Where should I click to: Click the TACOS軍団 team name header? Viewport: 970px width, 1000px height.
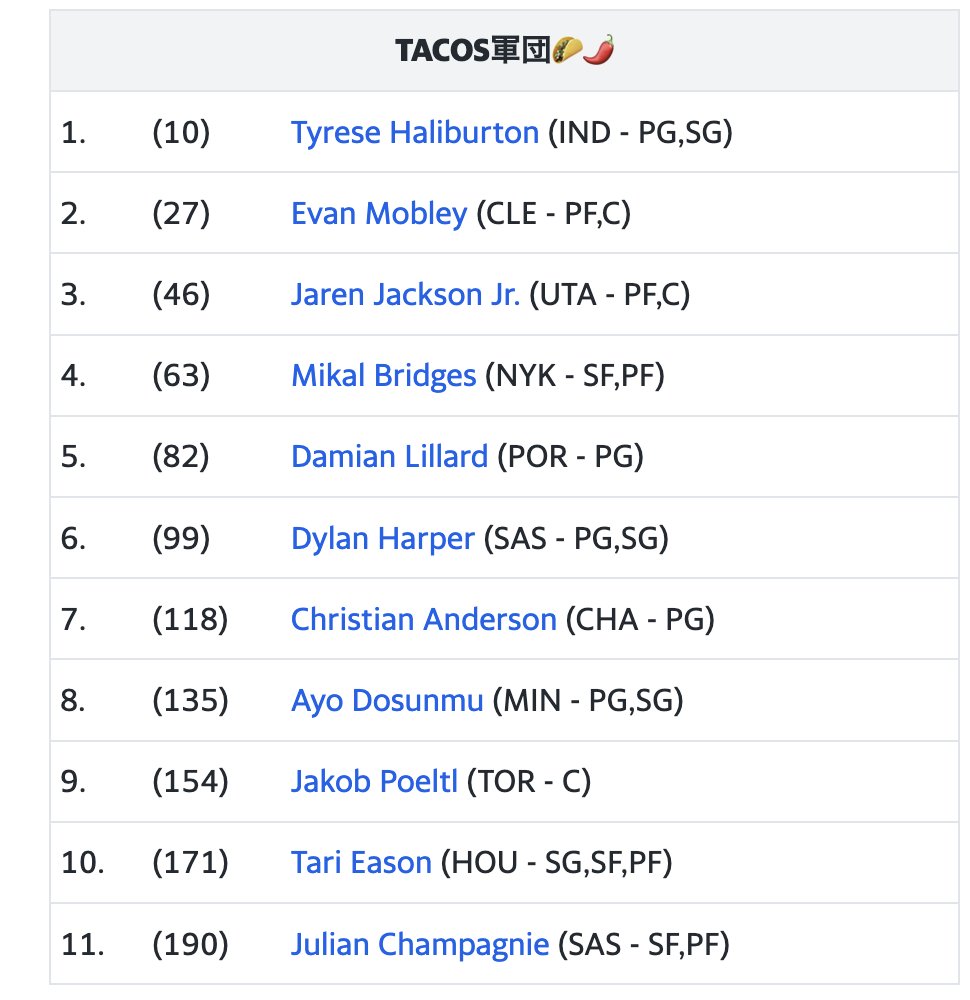(x=472, y=50)
